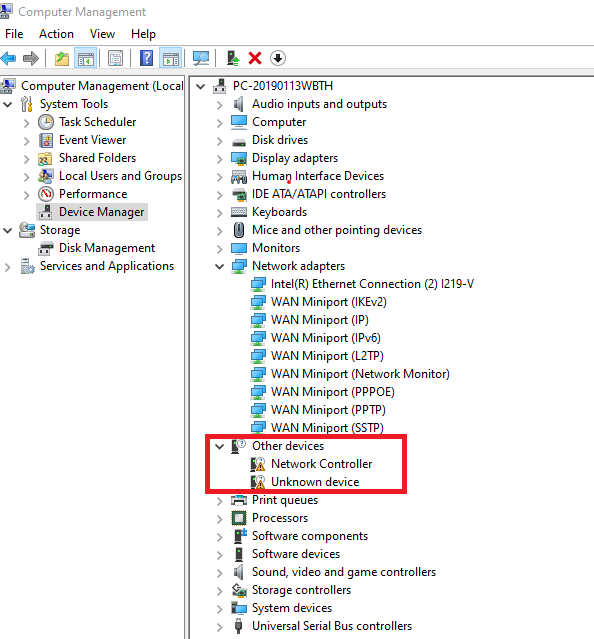Click the blue Back arrow in toolbar
594x639 pixels.
tap(9, 58)
